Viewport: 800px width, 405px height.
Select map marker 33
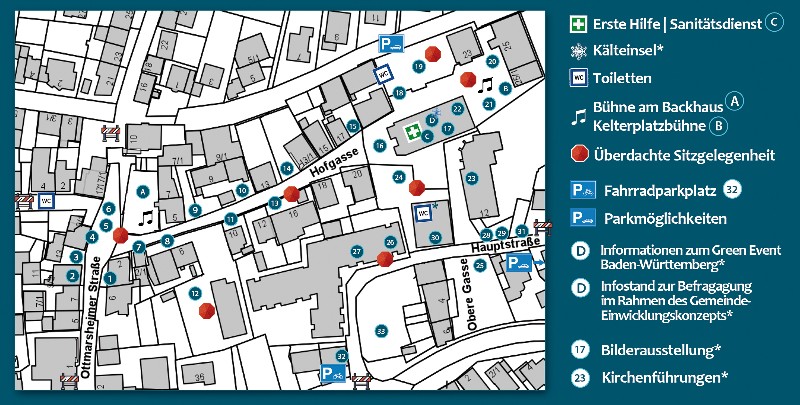pyautogui.click(x=380, y=331)
